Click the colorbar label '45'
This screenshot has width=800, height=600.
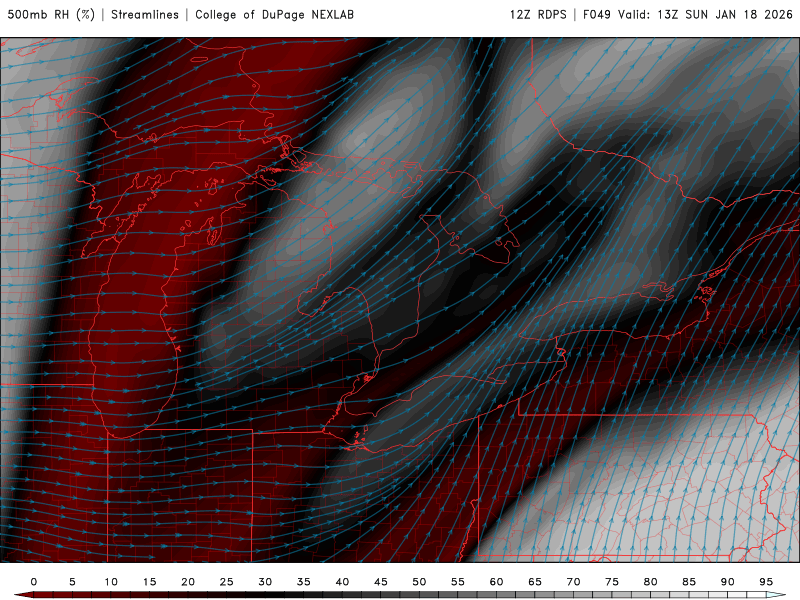(x=381, y=582)
